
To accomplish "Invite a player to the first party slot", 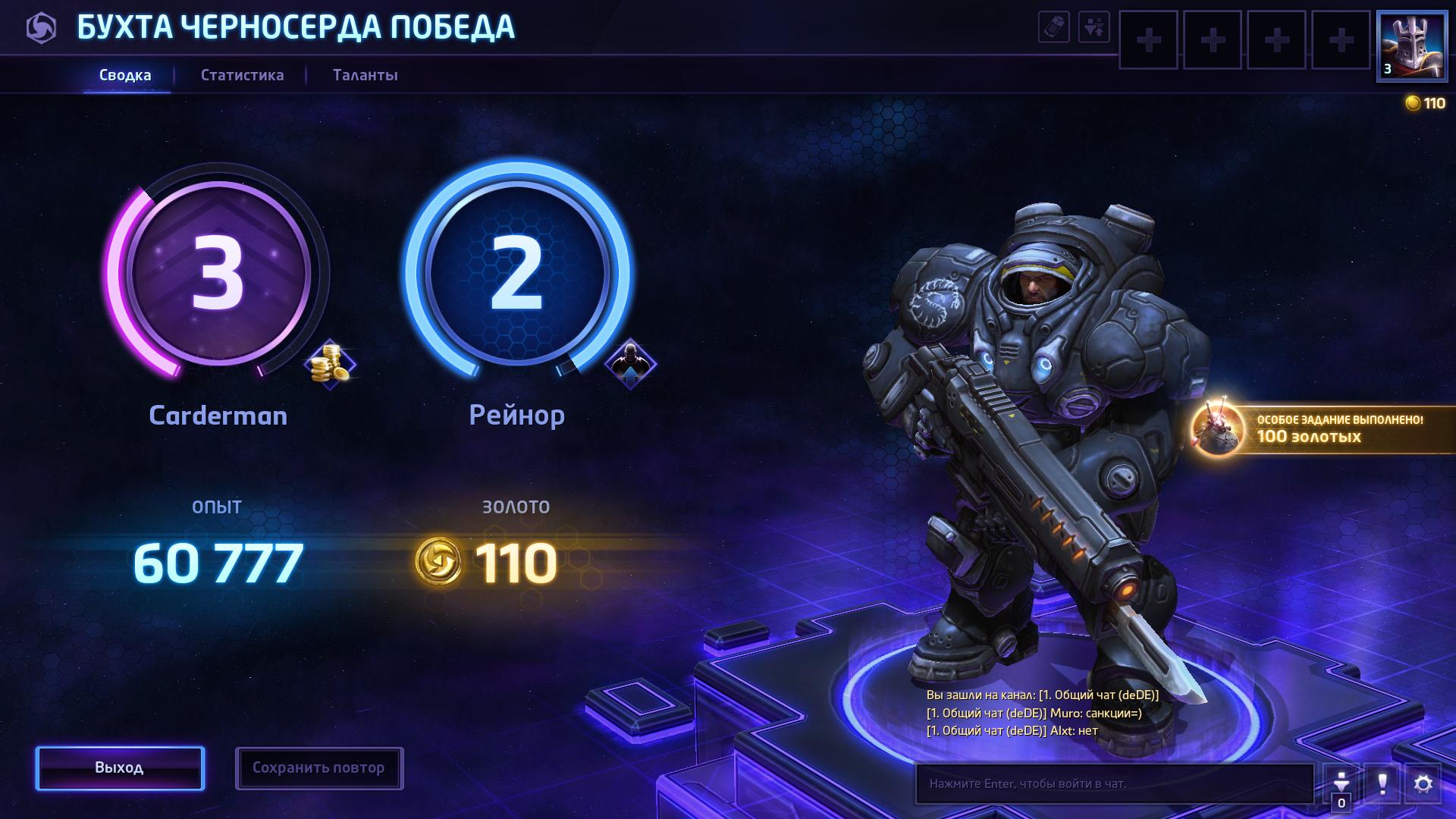I will coord(1149,39).
